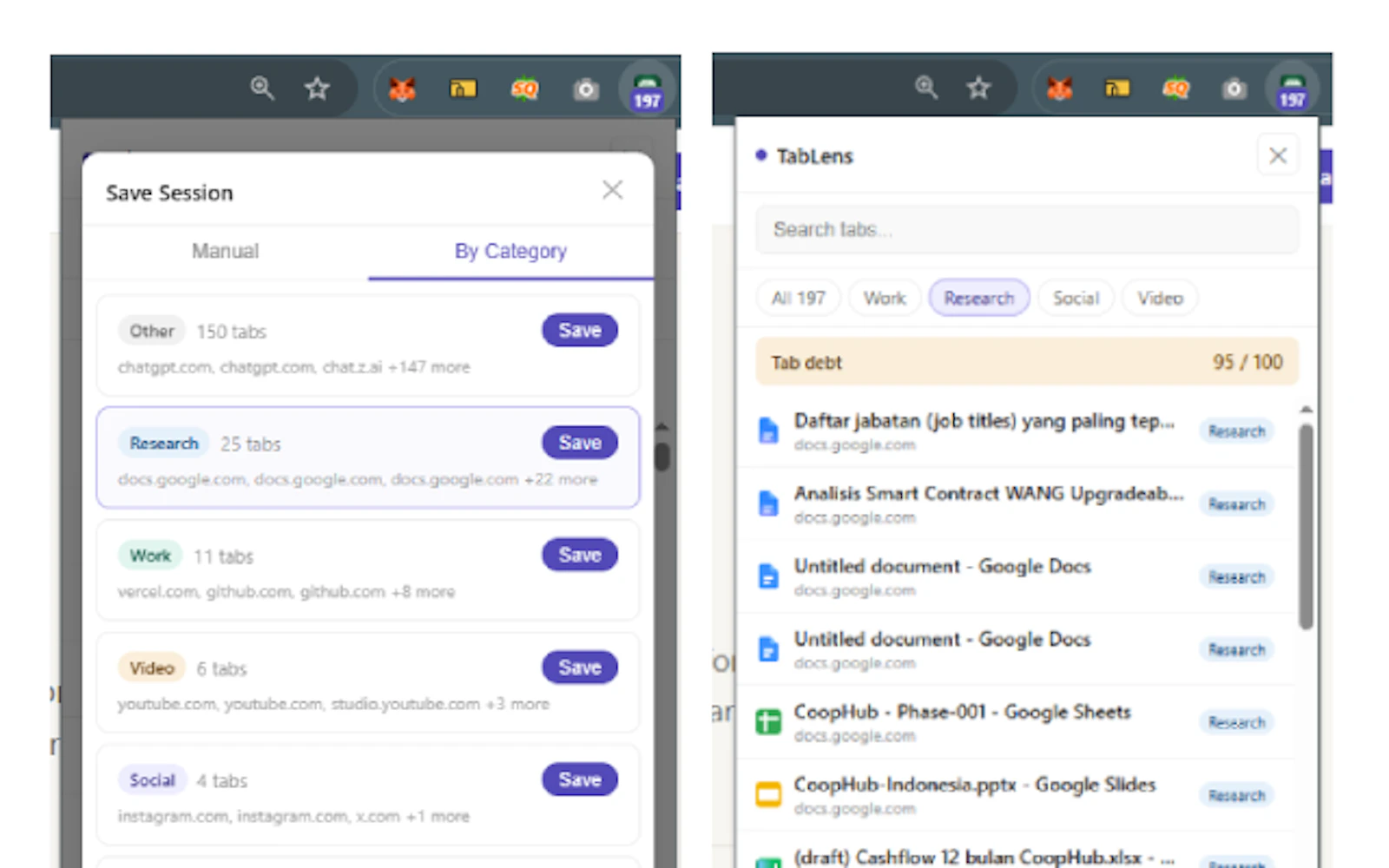This screenshot has width=1389, height=868.
Task: Click yellow folder extension icon in right toolbar
Action: coord(1116,88)
